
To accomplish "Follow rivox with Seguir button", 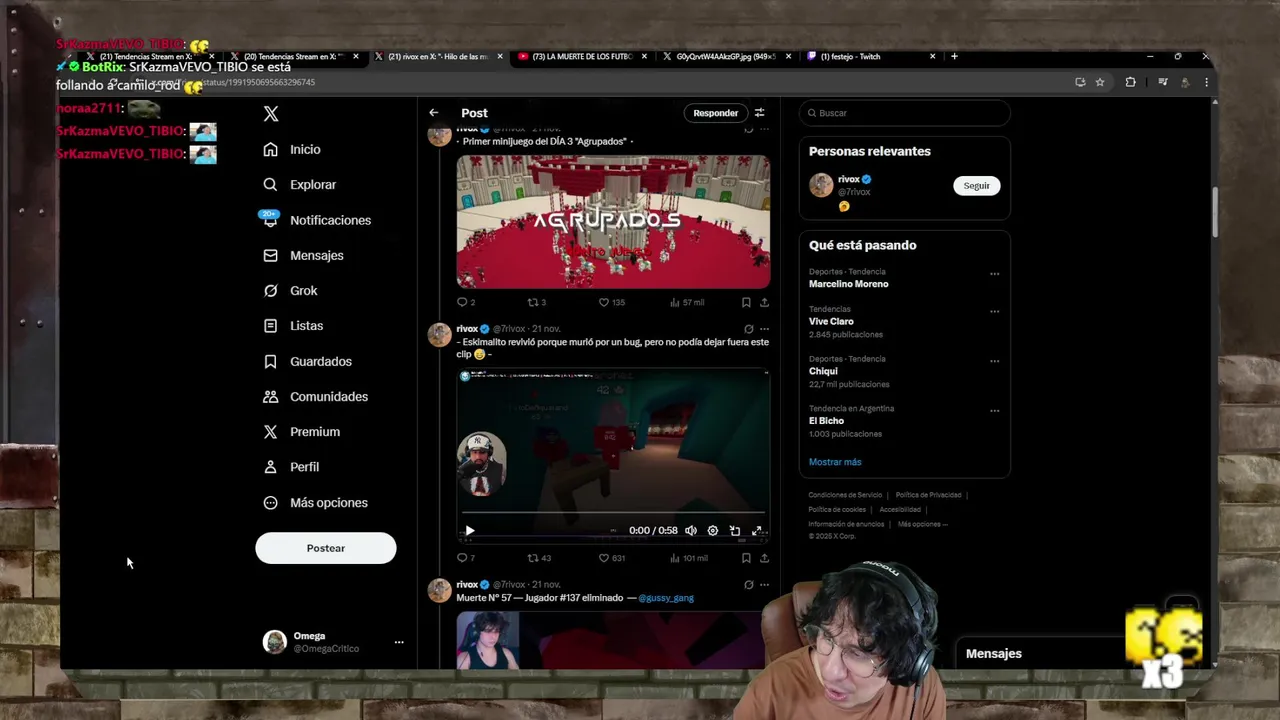I will 976,186.
